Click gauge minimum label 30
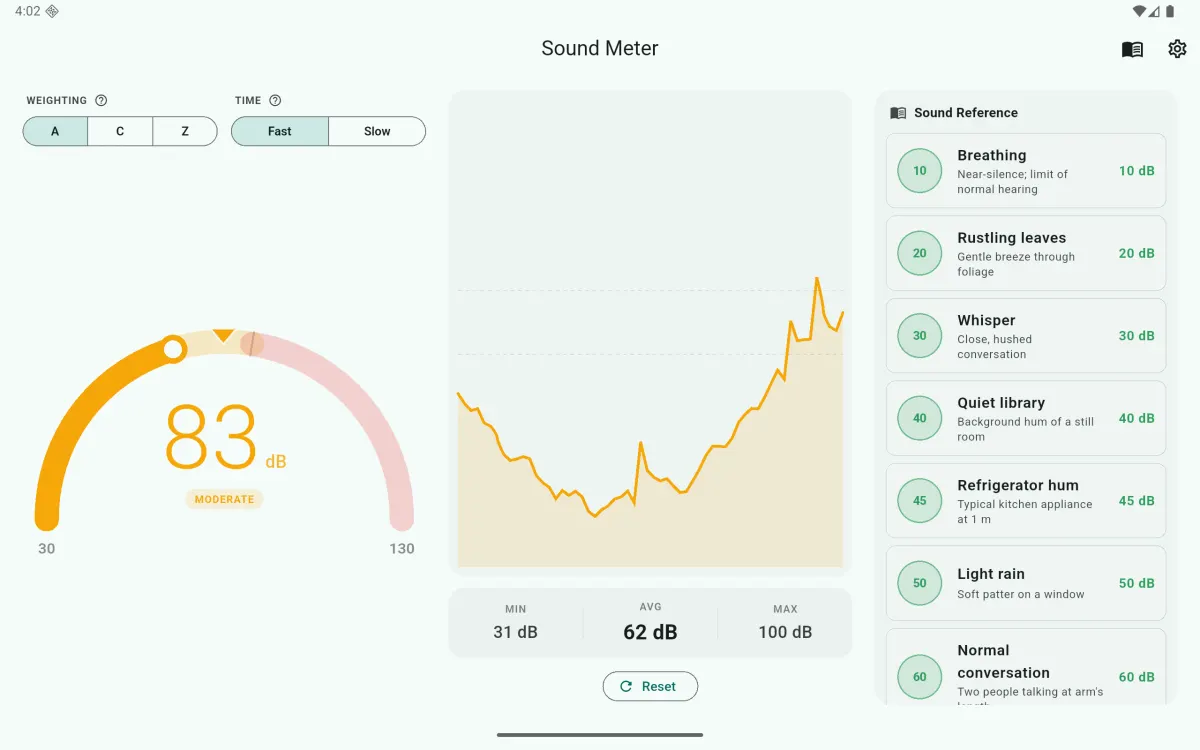1200x750 pixels. point(47,549)
